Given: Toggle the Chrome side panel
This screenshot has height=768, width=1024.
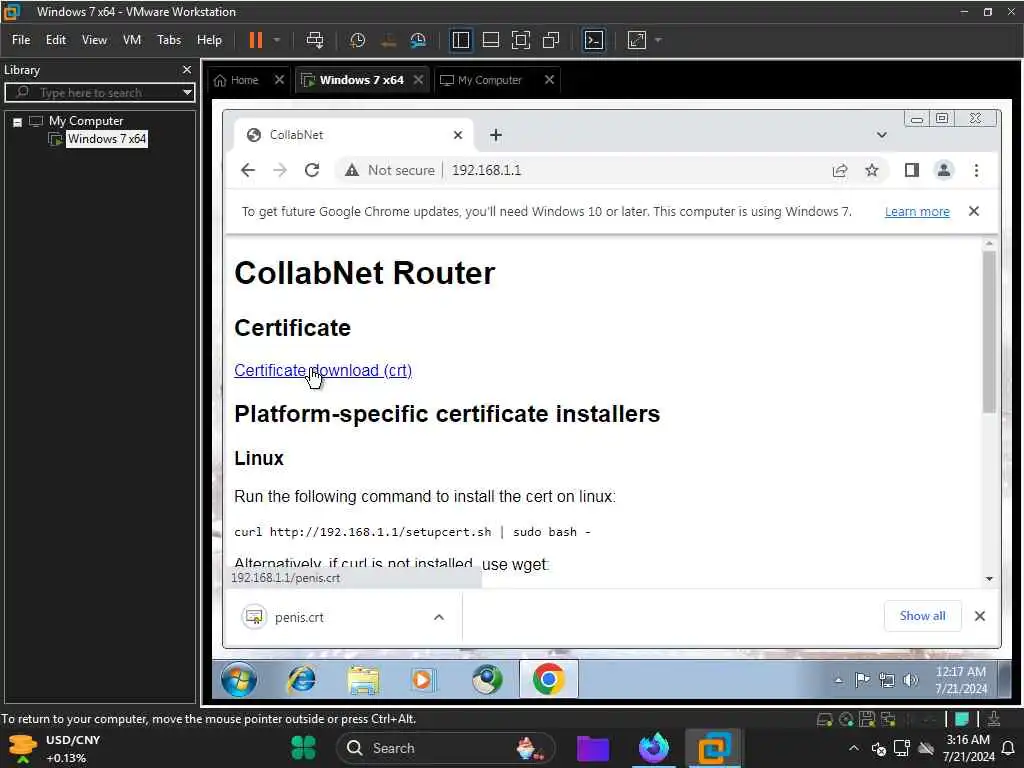Looking at the screenshot, I should coord(912,170).
